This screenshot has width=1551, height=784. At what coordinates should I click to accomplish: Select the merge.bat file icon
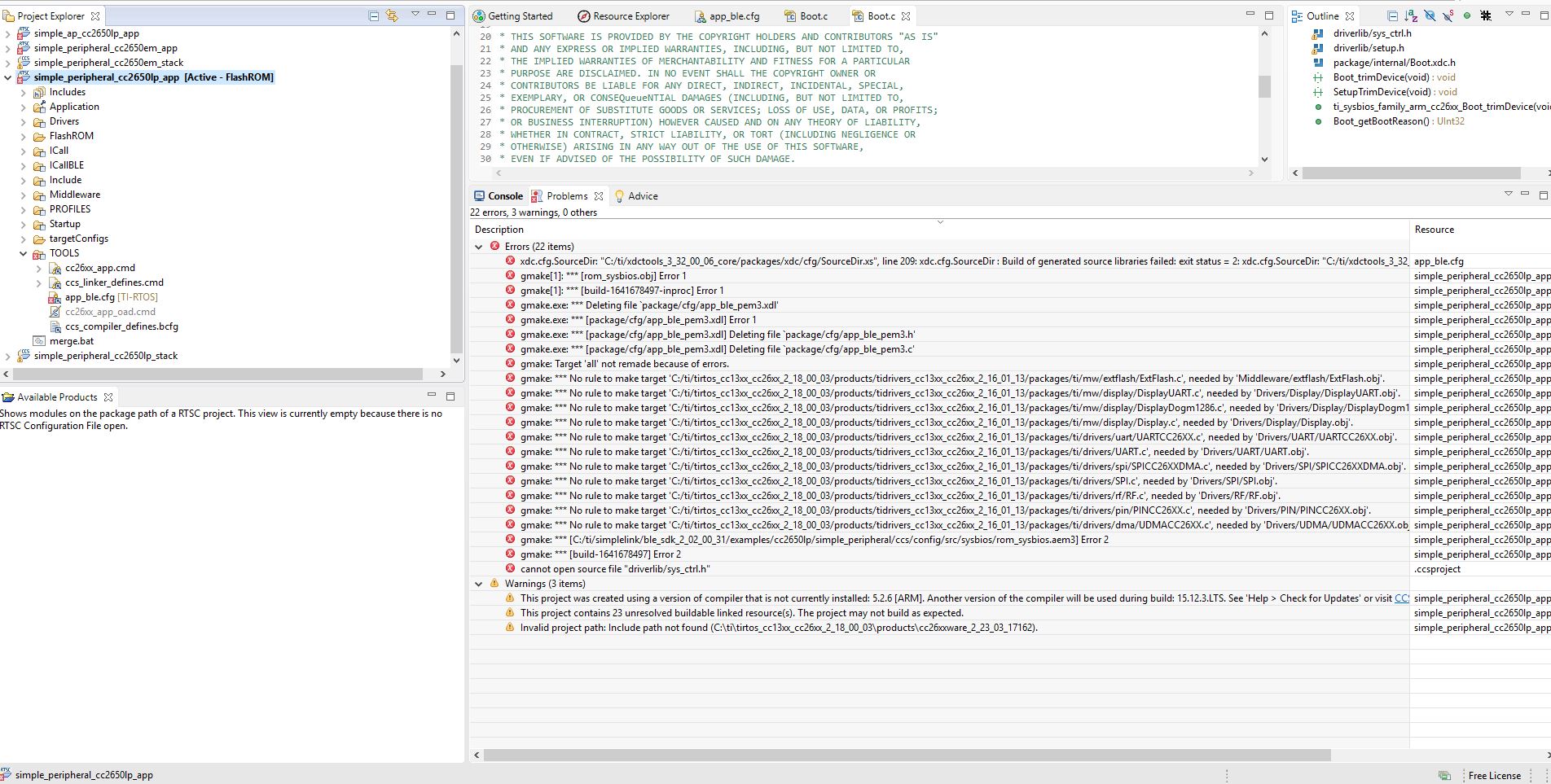coord(39,341)
